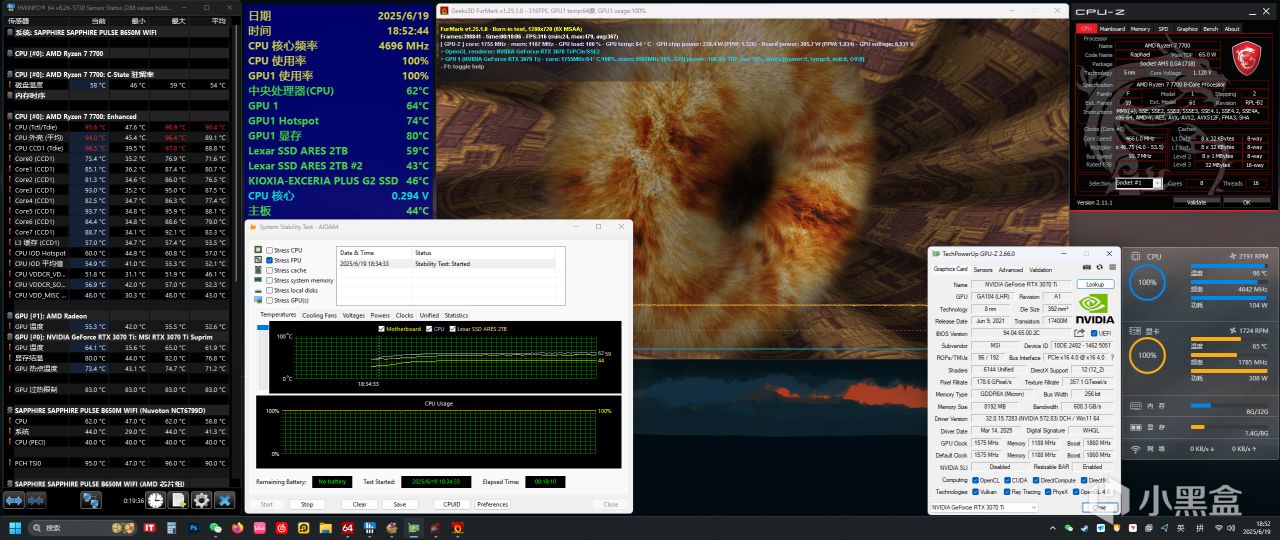Viewport: 1280px width, 540px height.
Task: Collapse HWiNFO NVIDIA RTX 3070 Ti sensor group
Action: [x=10, y=337]
